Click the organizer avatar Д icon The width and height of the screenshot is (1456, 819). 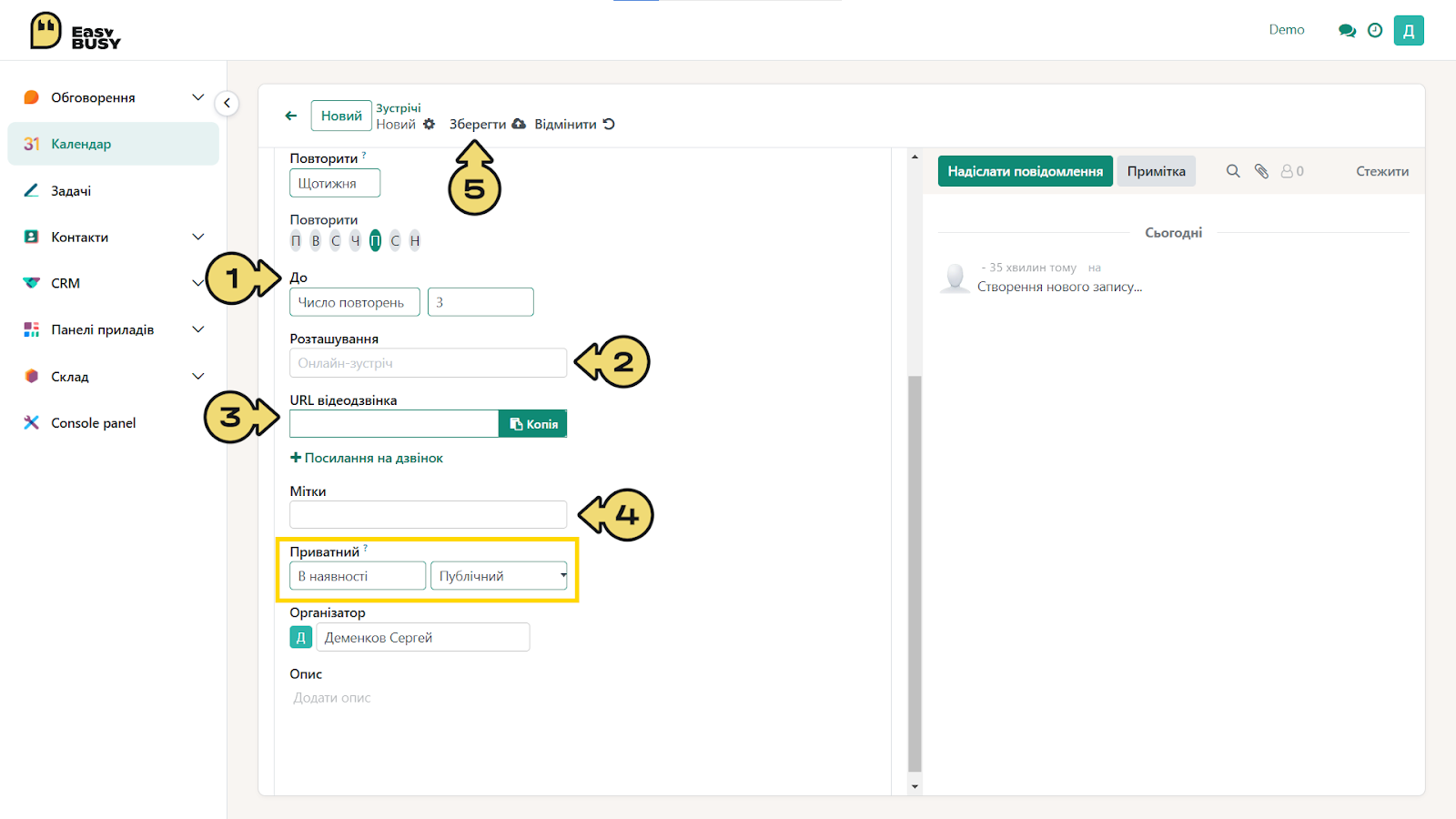pos(300,637)
